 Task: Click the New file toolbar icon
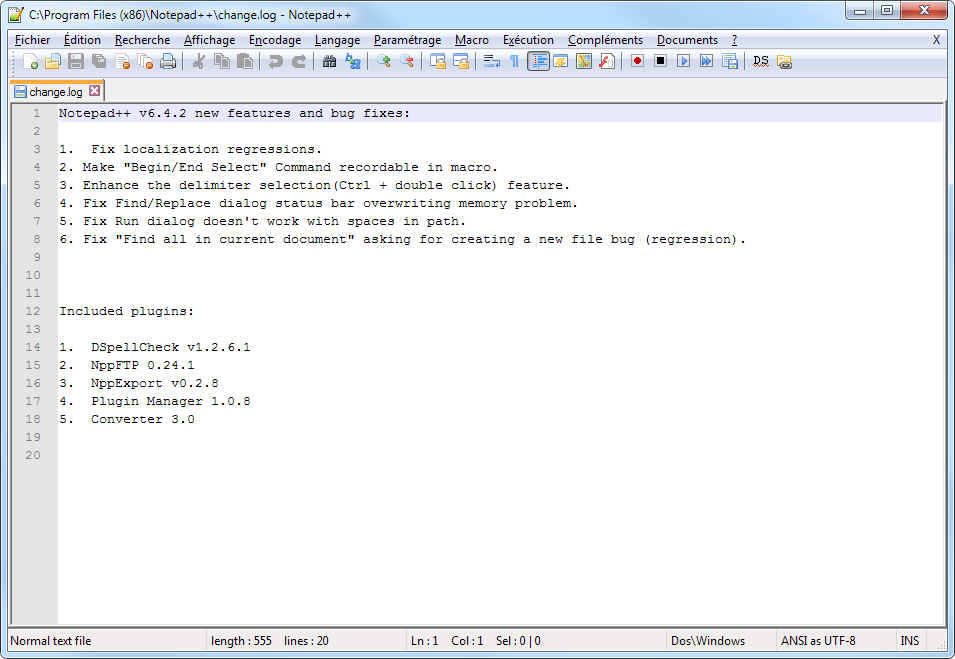[x=30, y=61]
